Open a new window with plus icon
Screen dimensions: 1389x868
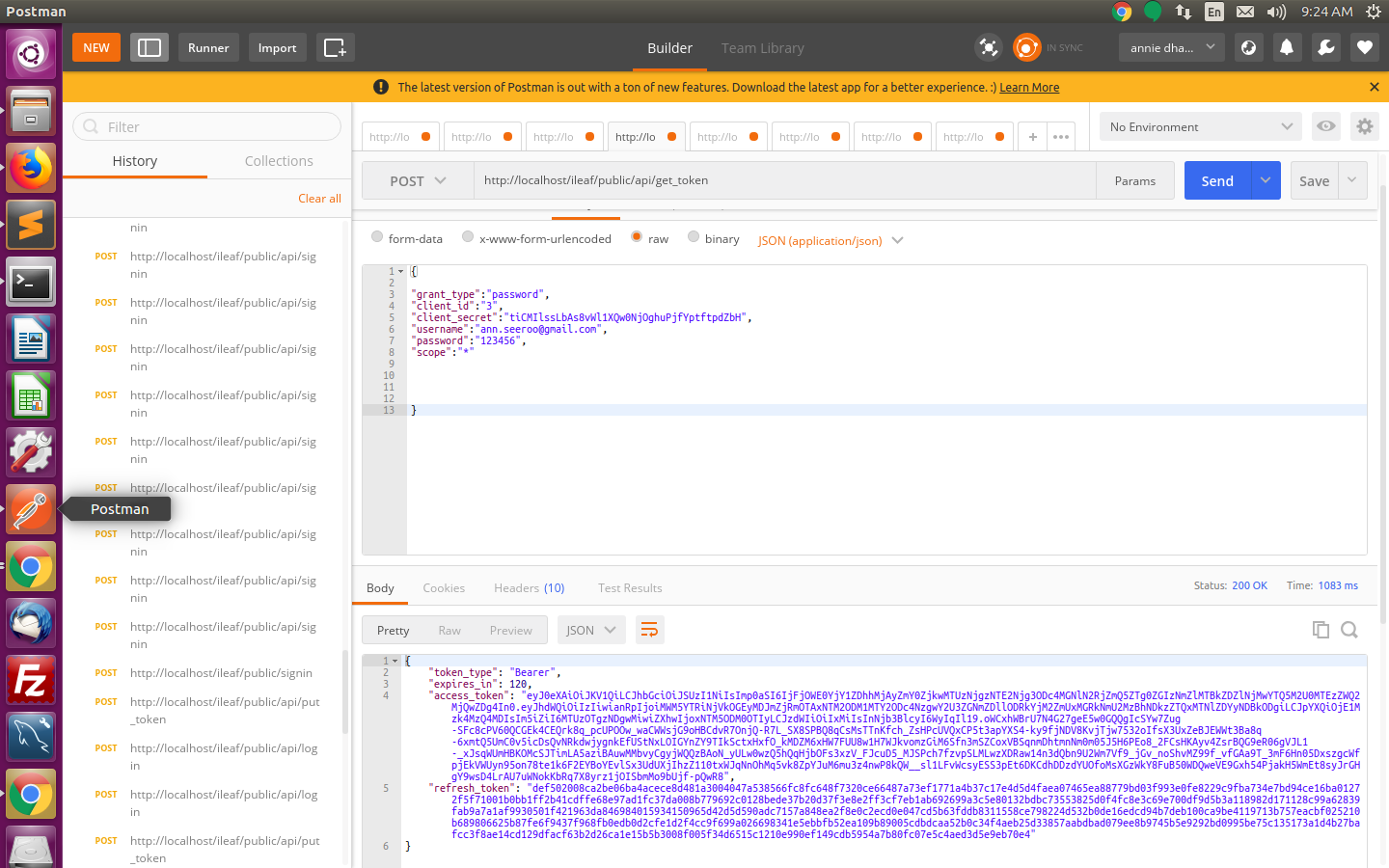coord(335,47)
